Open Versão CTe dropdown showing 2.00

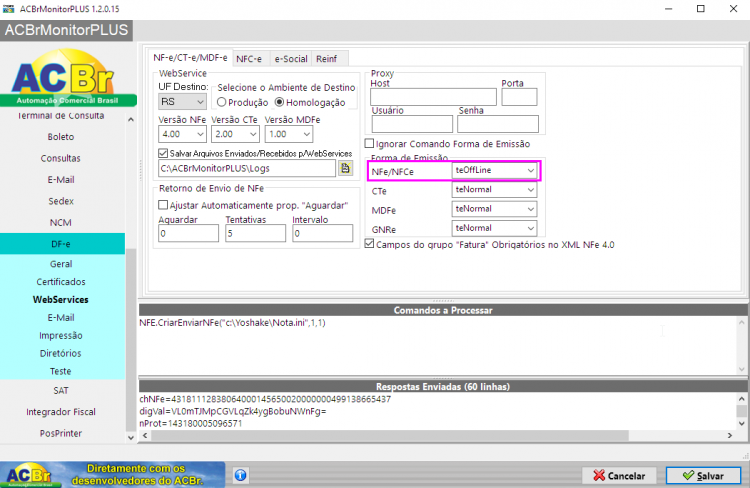(x=235, y=134)
